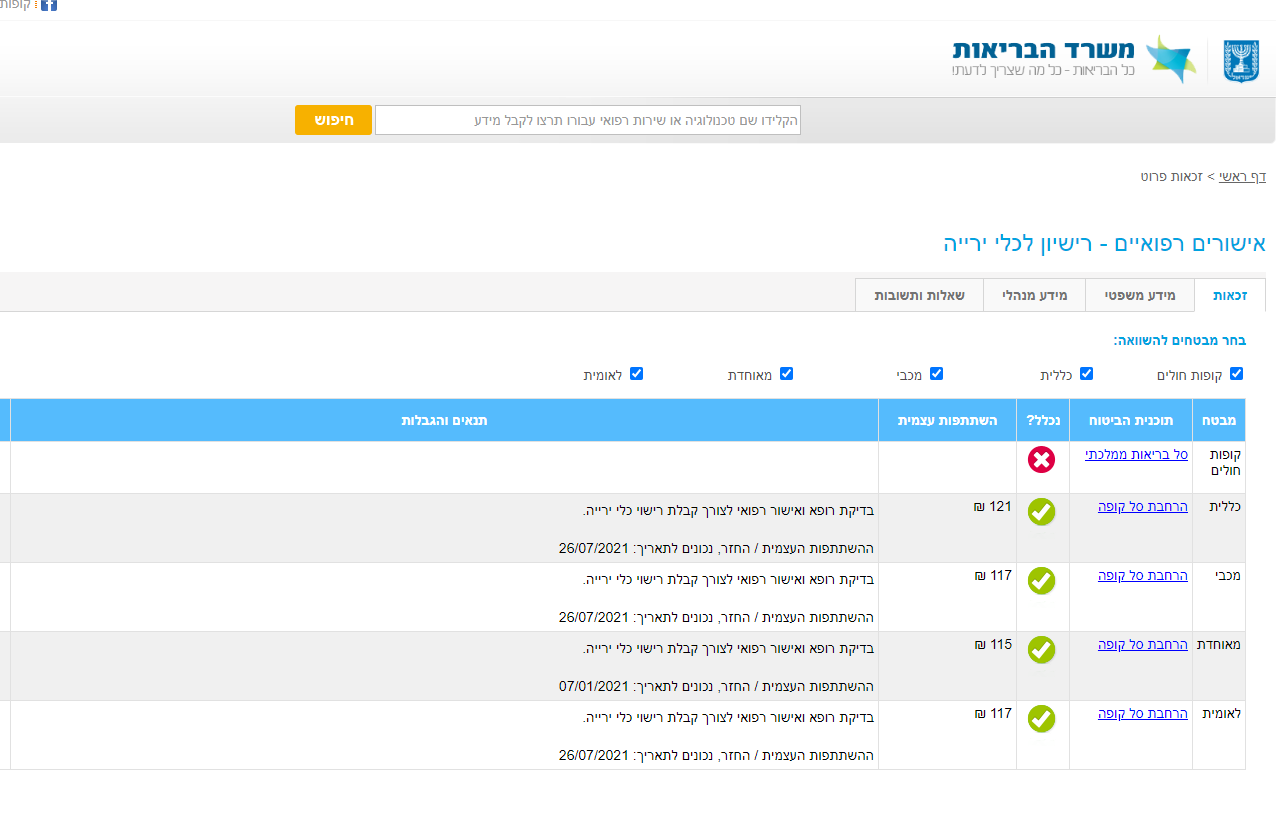Click the Facebook icon at top left
The width and height of the screenshot is (1286, 818).
(47, 5)
